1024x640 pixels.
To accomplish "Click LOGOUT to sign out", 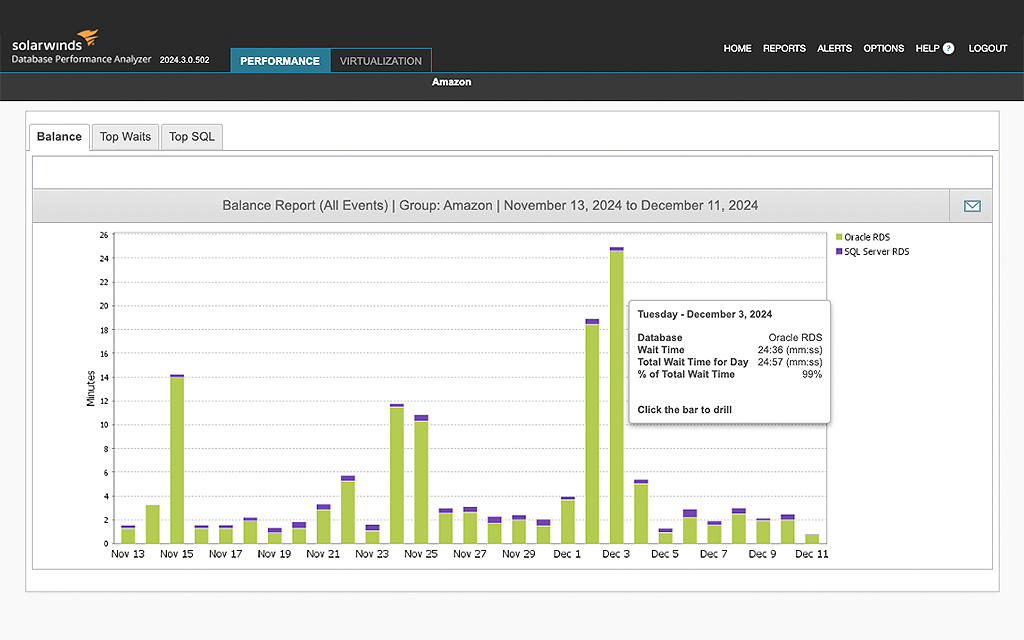I will [x=988, y=48].
